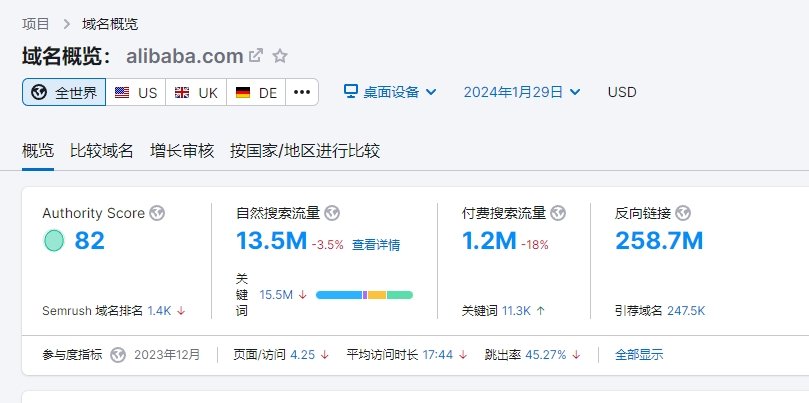Open paid keywords value 11.3K
Screen dimensions: 809x403
pyautogui.click(x=516, y=311)
